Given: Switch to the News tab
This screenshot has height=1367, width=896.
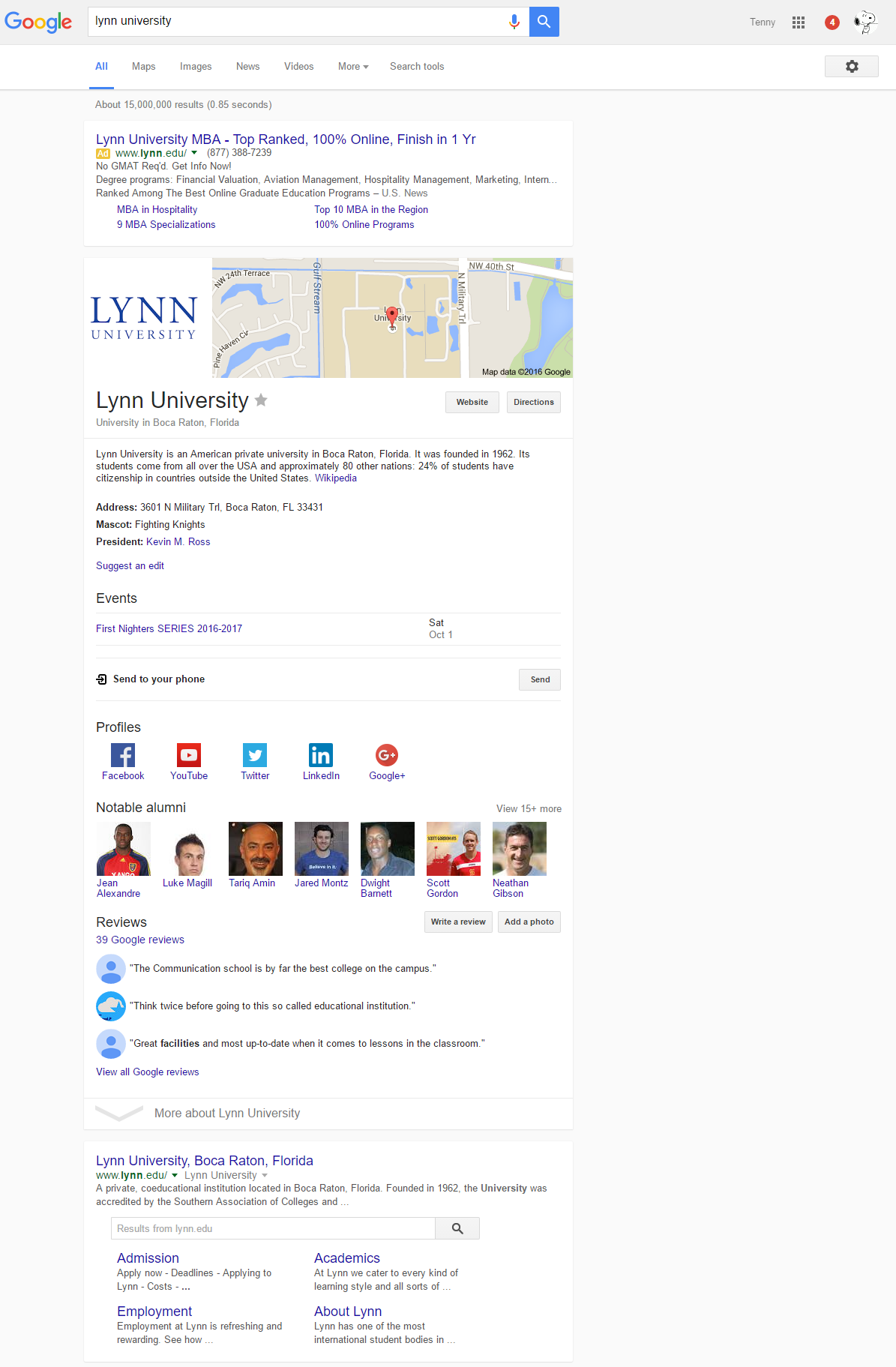Looking at the screenshot, I should (248, 67).
